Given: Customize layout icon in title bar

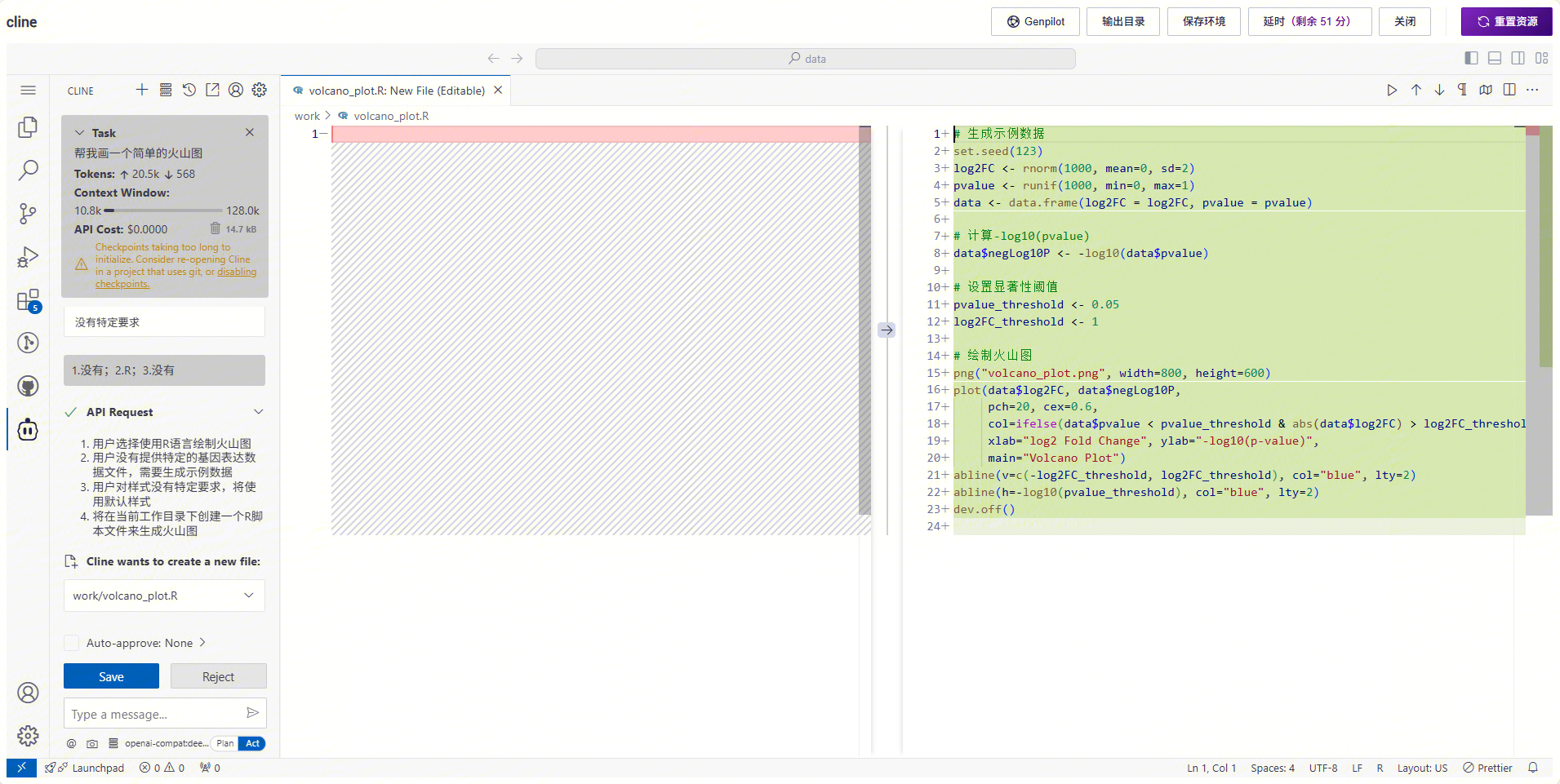Looking at the screenshot, I should [x=1542, y=58].
